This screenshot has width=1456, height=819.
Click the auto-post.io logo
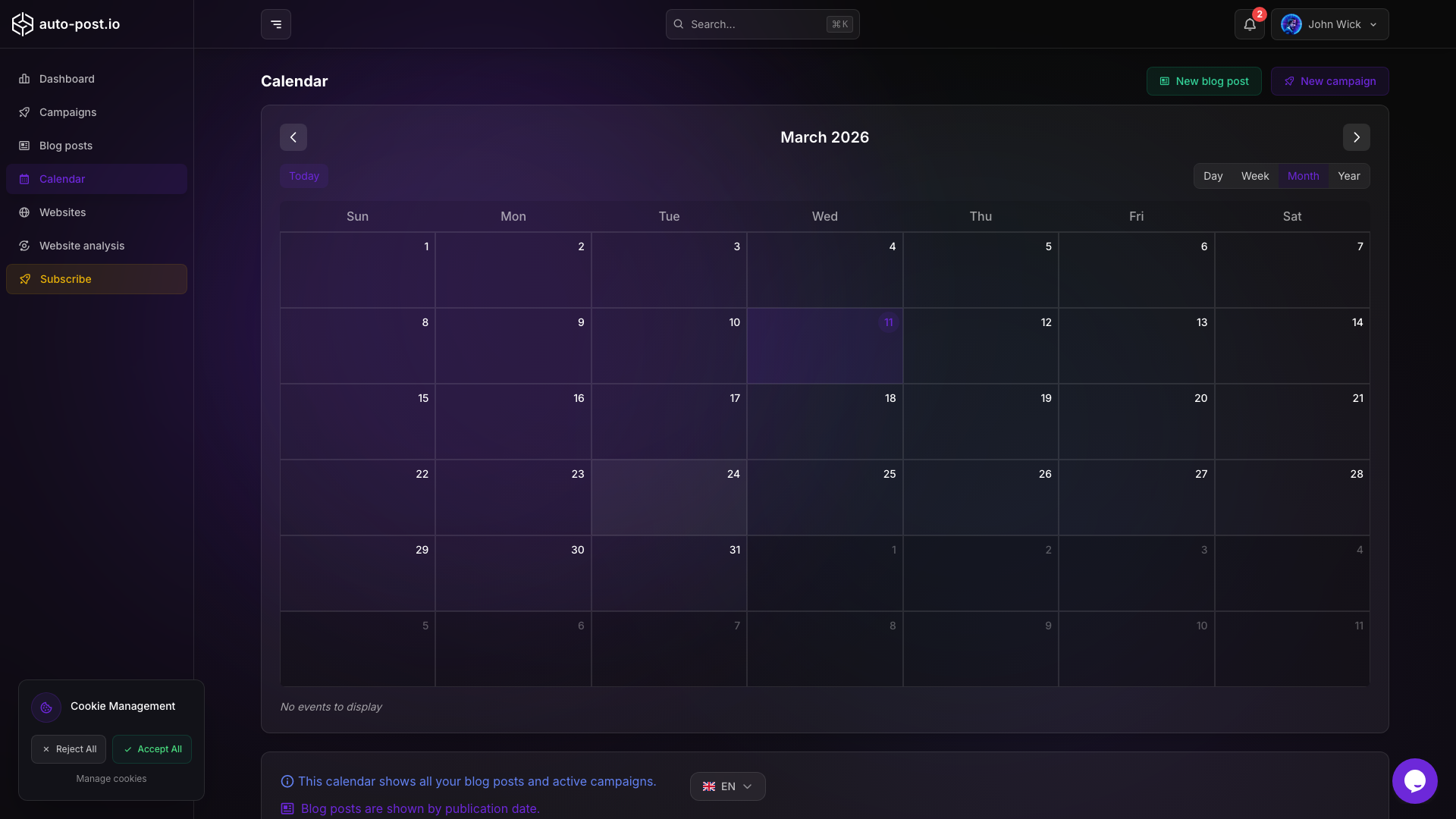67,24
